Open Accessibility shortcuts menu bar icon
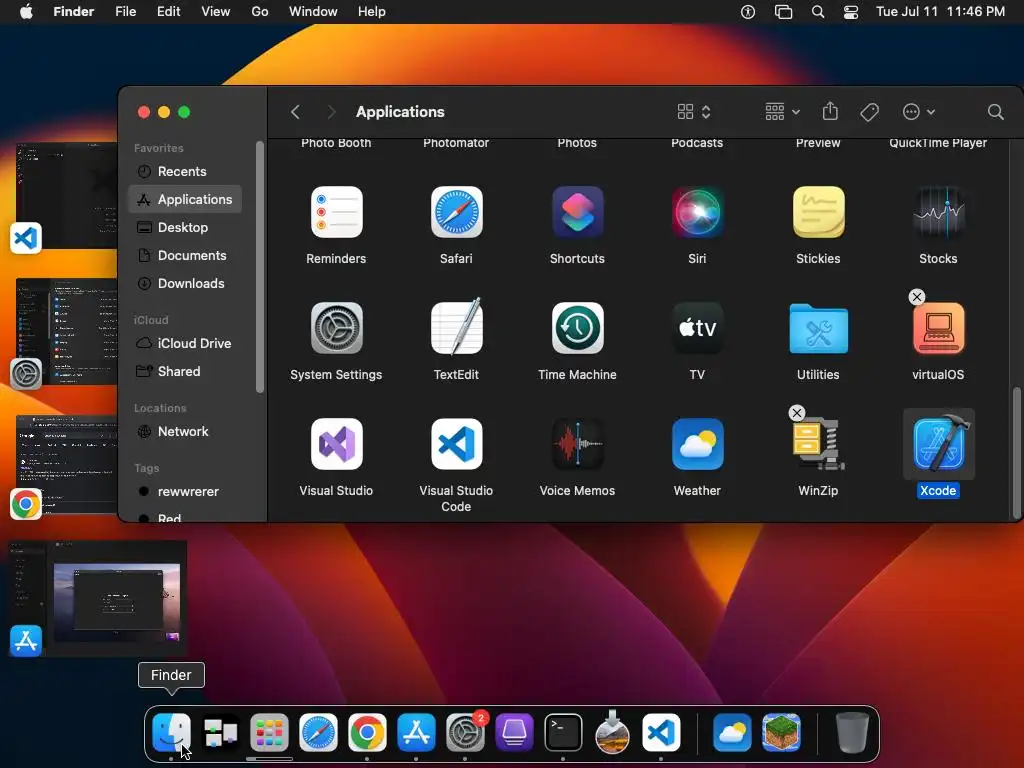This screenshot has width=1024, height=768. (x=748, y=12)
